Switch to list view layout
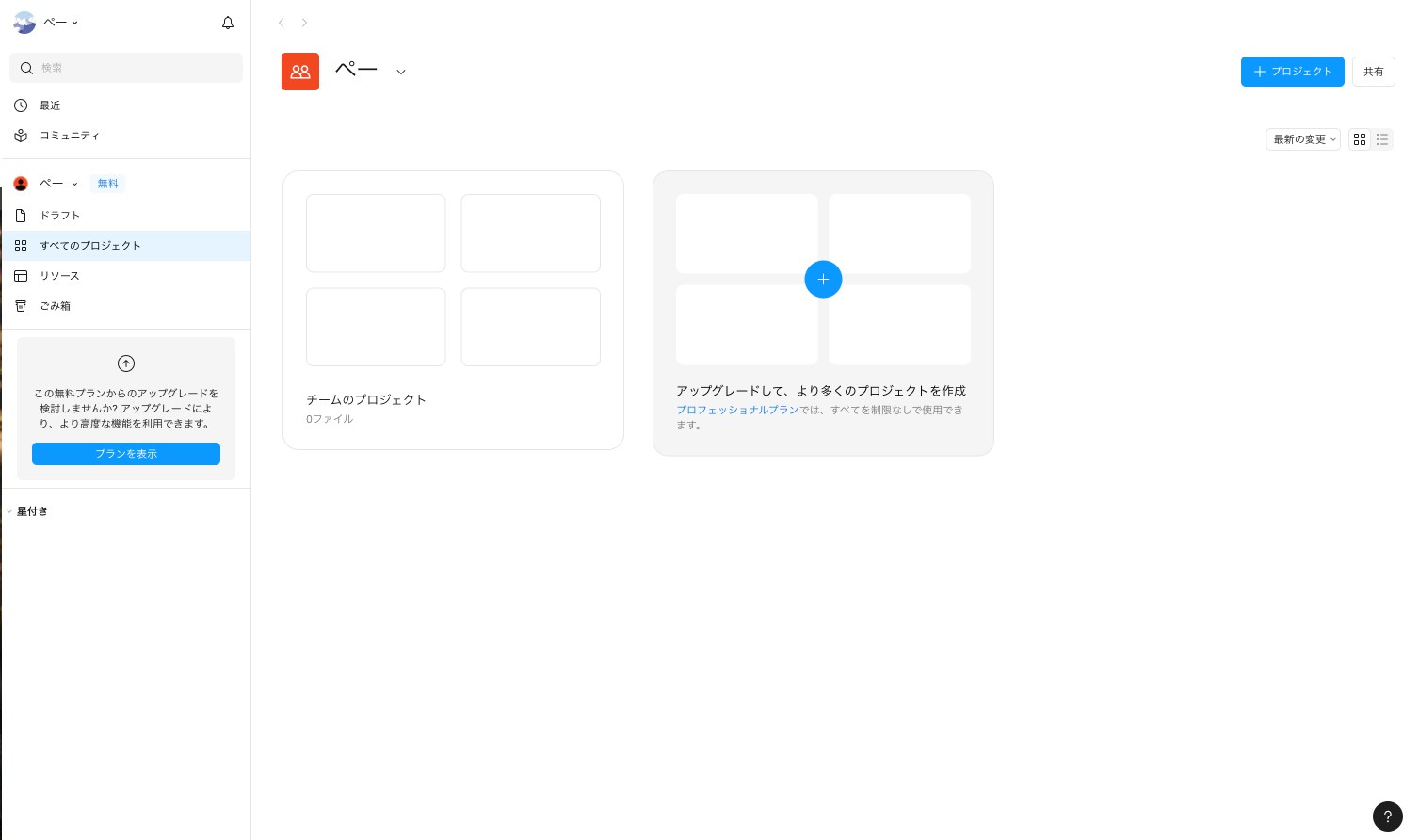Viewport: 1419px width, 840px height. tap(1382, 138)
